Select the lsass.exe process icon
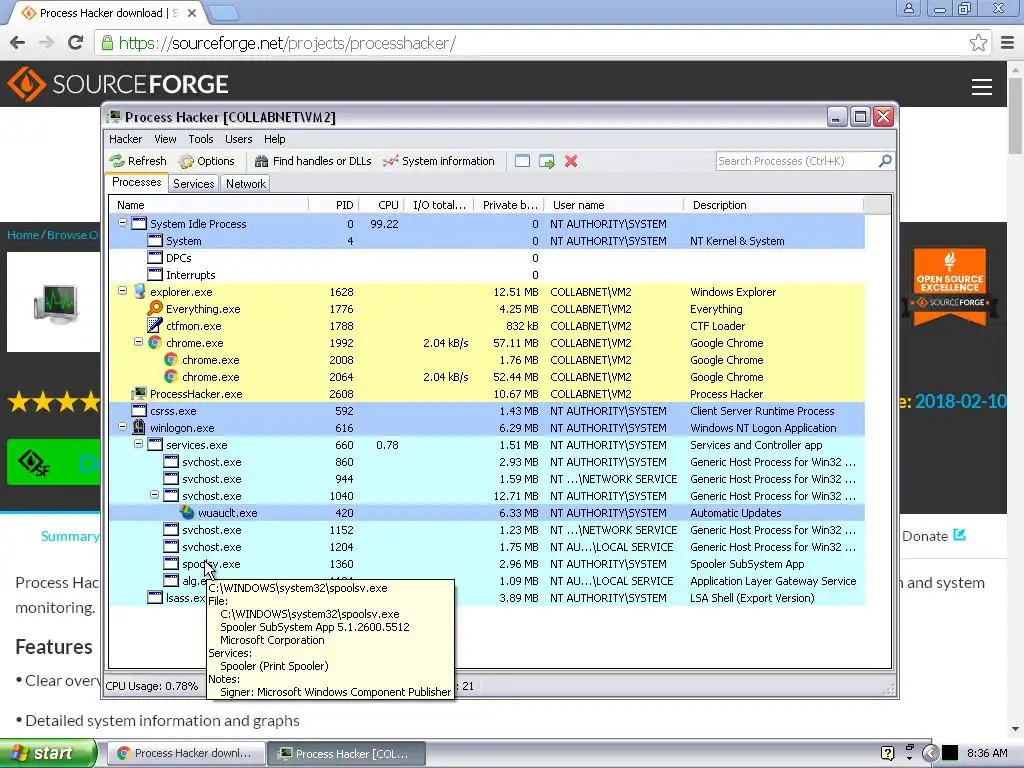Screen dimensions: 1024x768 tap(155, 597)
